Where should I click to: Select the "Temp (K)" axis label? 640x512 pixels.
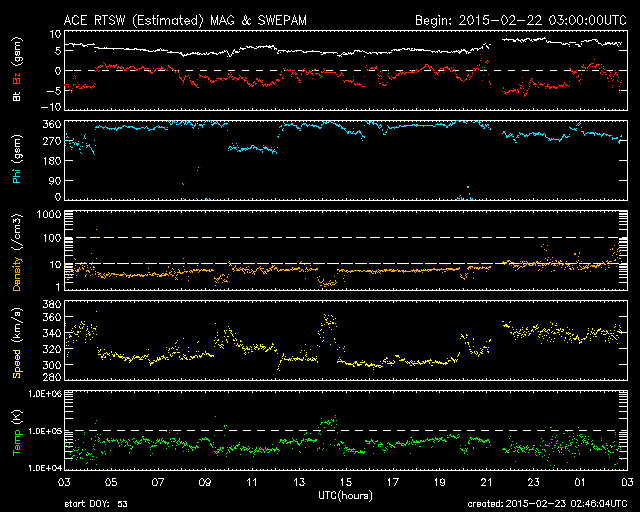[x=17, y=433]
